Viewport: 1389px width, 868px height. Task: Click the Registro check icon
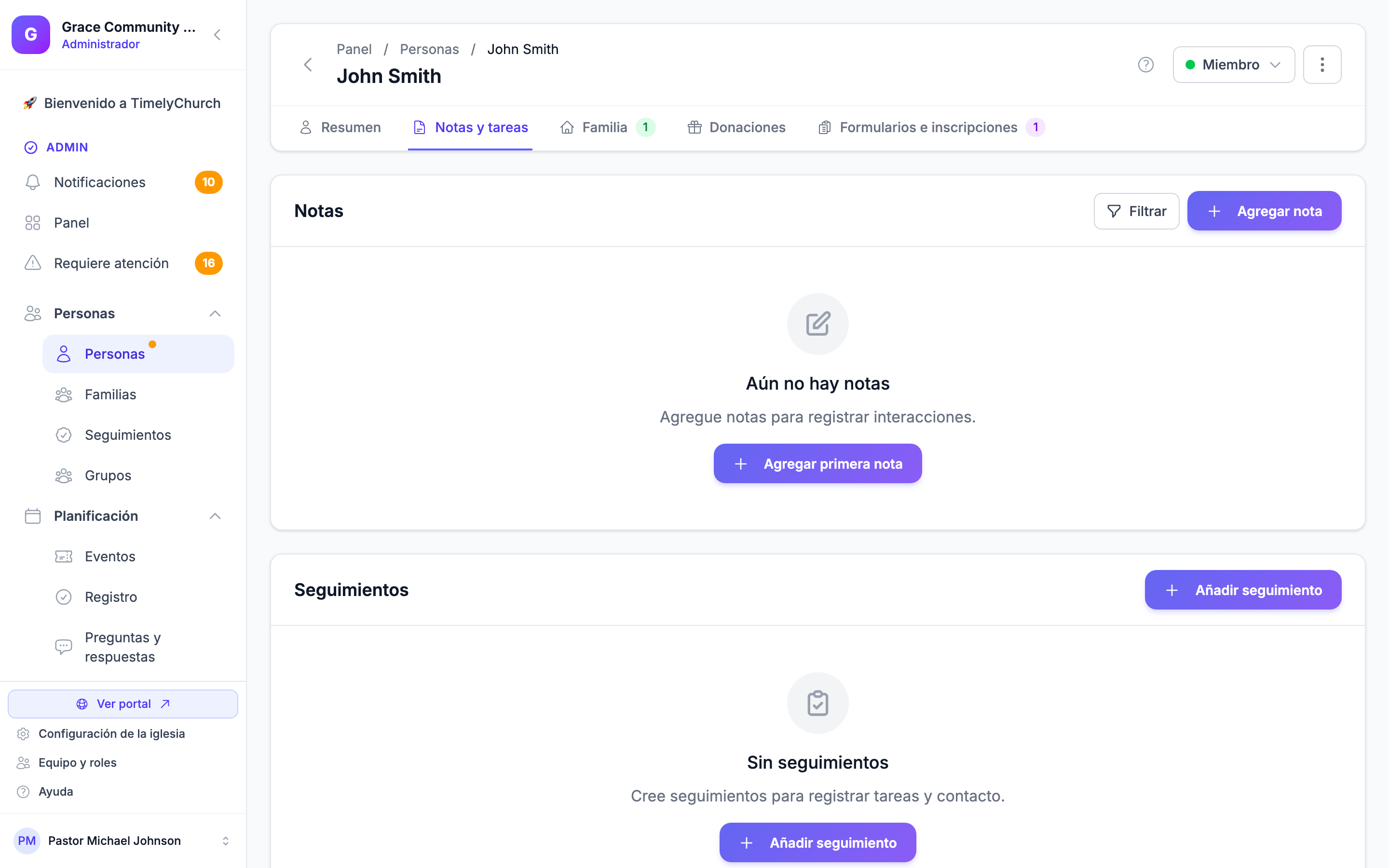tap(64, 597)
